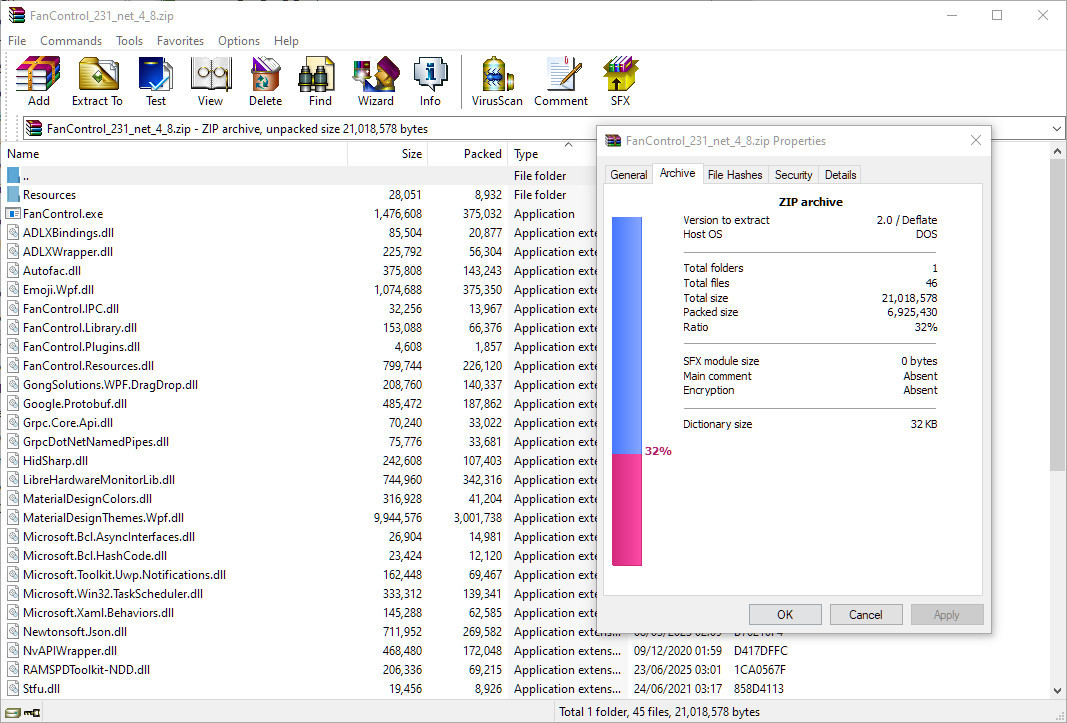The height and width of the screenshot is (723, 1067).
Task: Click the Apply button
Action: pyautogui.click(x=947, y=615)
